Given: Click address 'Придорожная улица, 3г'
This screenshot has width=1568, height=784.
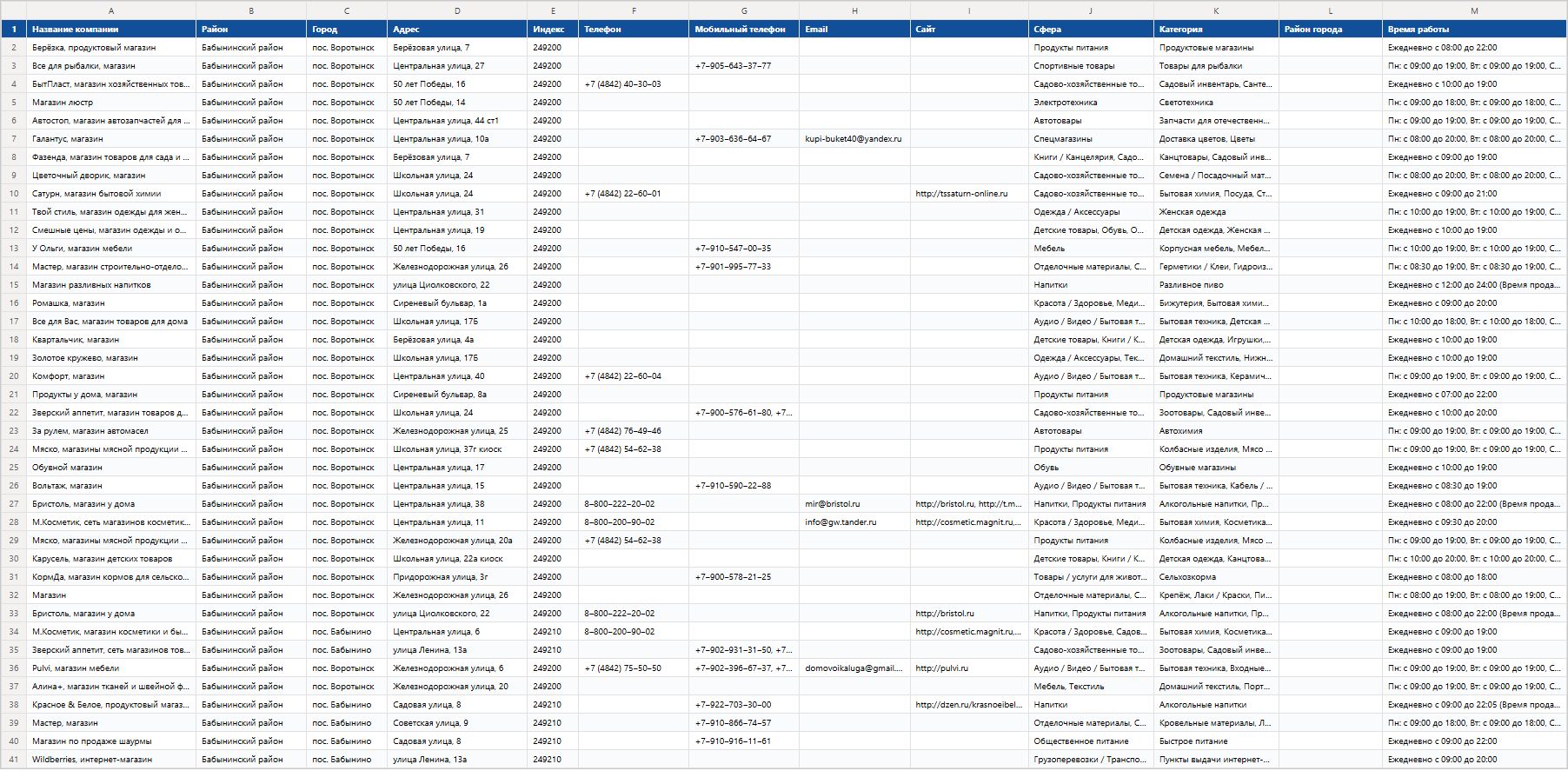Looking at the screenshot, I should (457, 577).
